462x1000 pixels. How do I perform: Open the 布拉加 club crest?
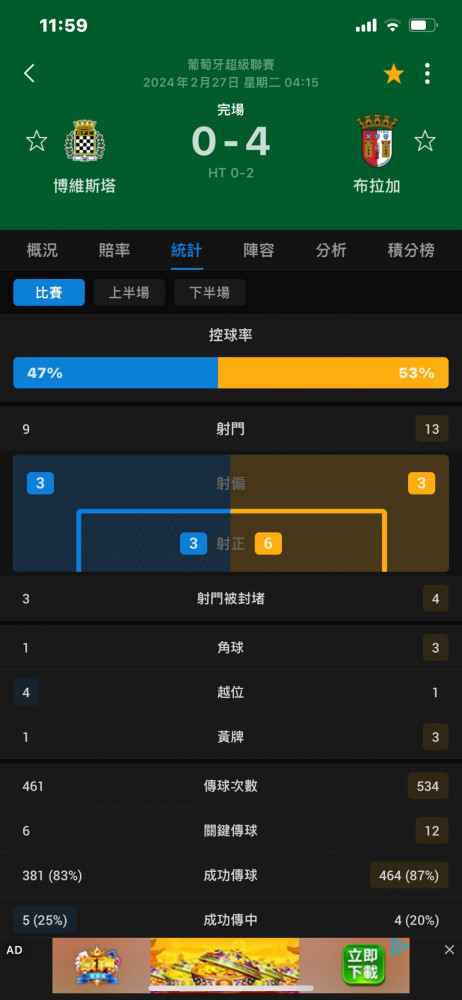377,141
